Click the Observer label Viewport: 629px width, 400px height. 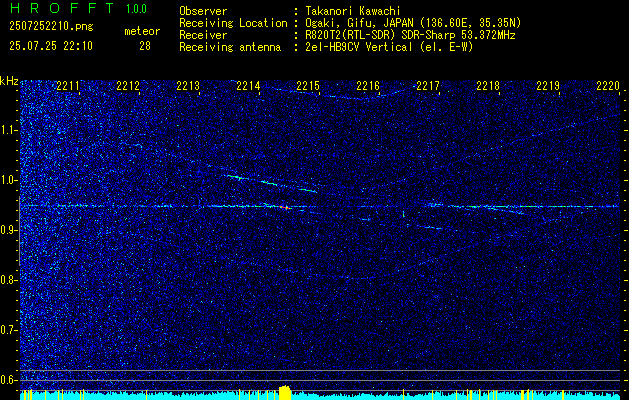coord(203,11)
